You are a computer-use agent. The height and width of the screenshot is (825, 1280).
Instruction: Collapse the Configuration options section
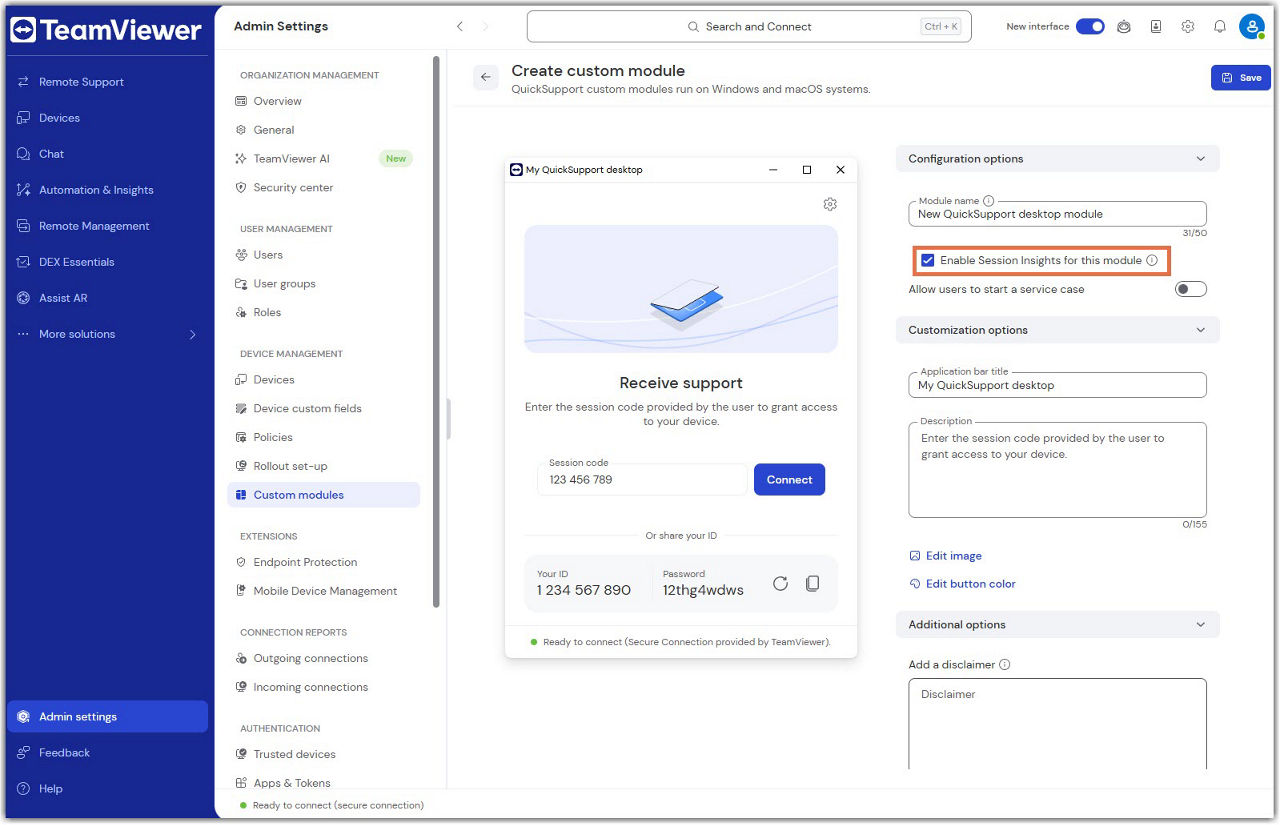click(1200, 159)
